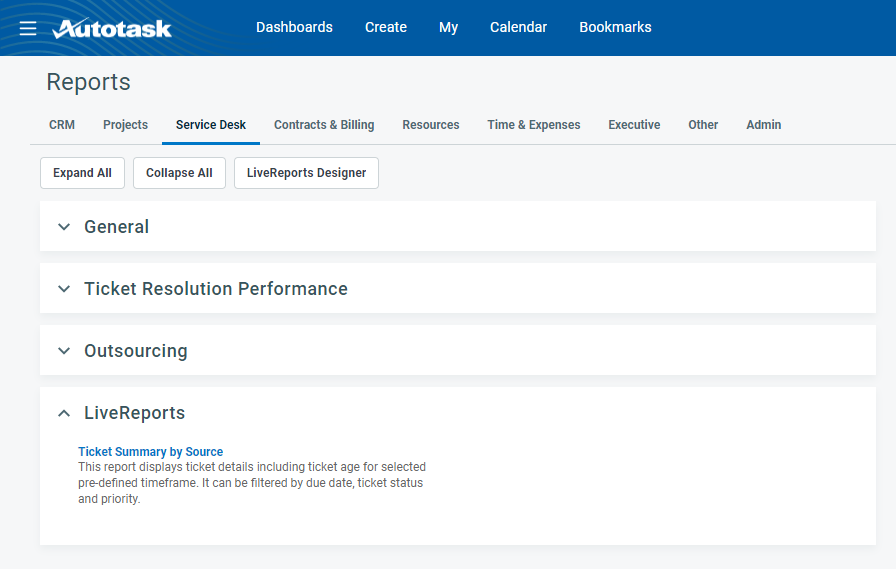The height and width of the screenshot is (569, 896).
Task: Click the Ticket Summary report description text
Action: coord(252,483)
